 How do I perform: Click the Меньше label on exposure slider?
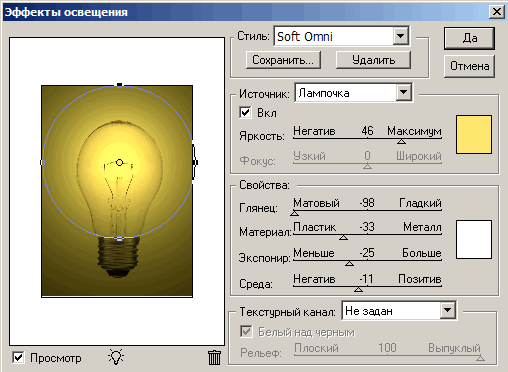[314, 253]
